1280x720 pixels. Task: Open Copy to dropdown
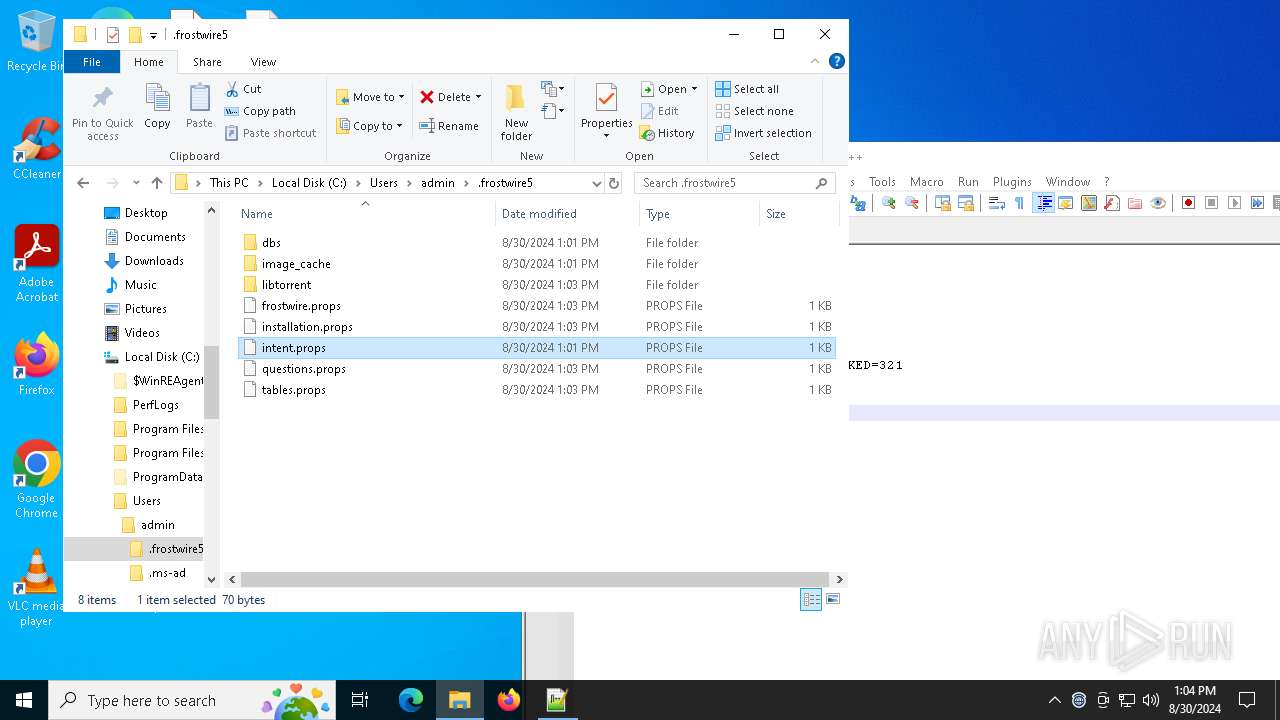369,126
